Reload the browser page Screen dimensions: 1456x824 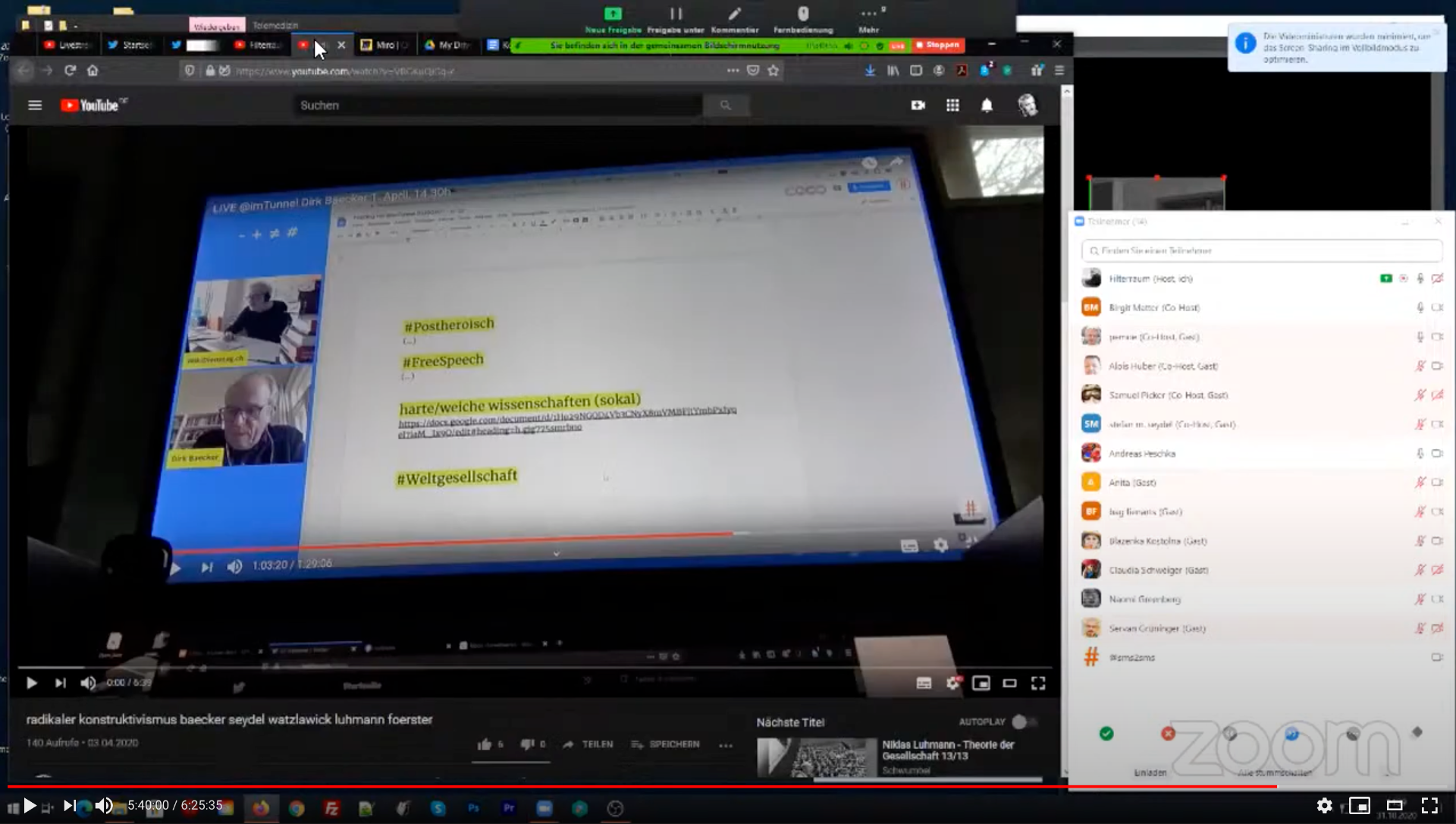coord(70,71)
